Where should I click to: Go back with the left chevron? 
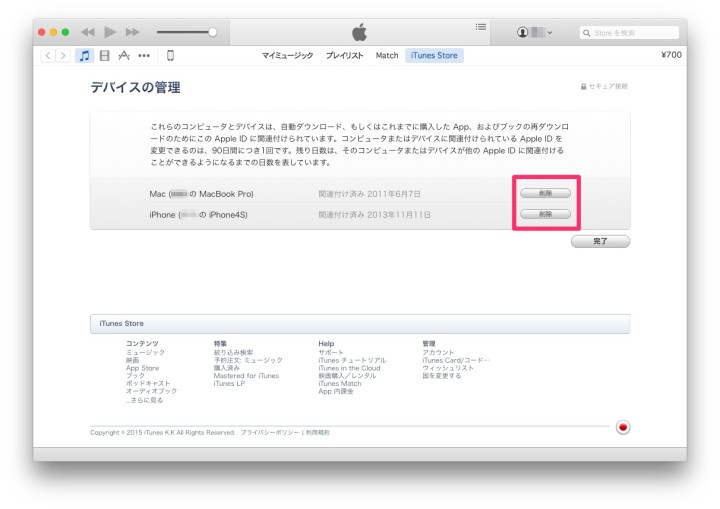48,56
